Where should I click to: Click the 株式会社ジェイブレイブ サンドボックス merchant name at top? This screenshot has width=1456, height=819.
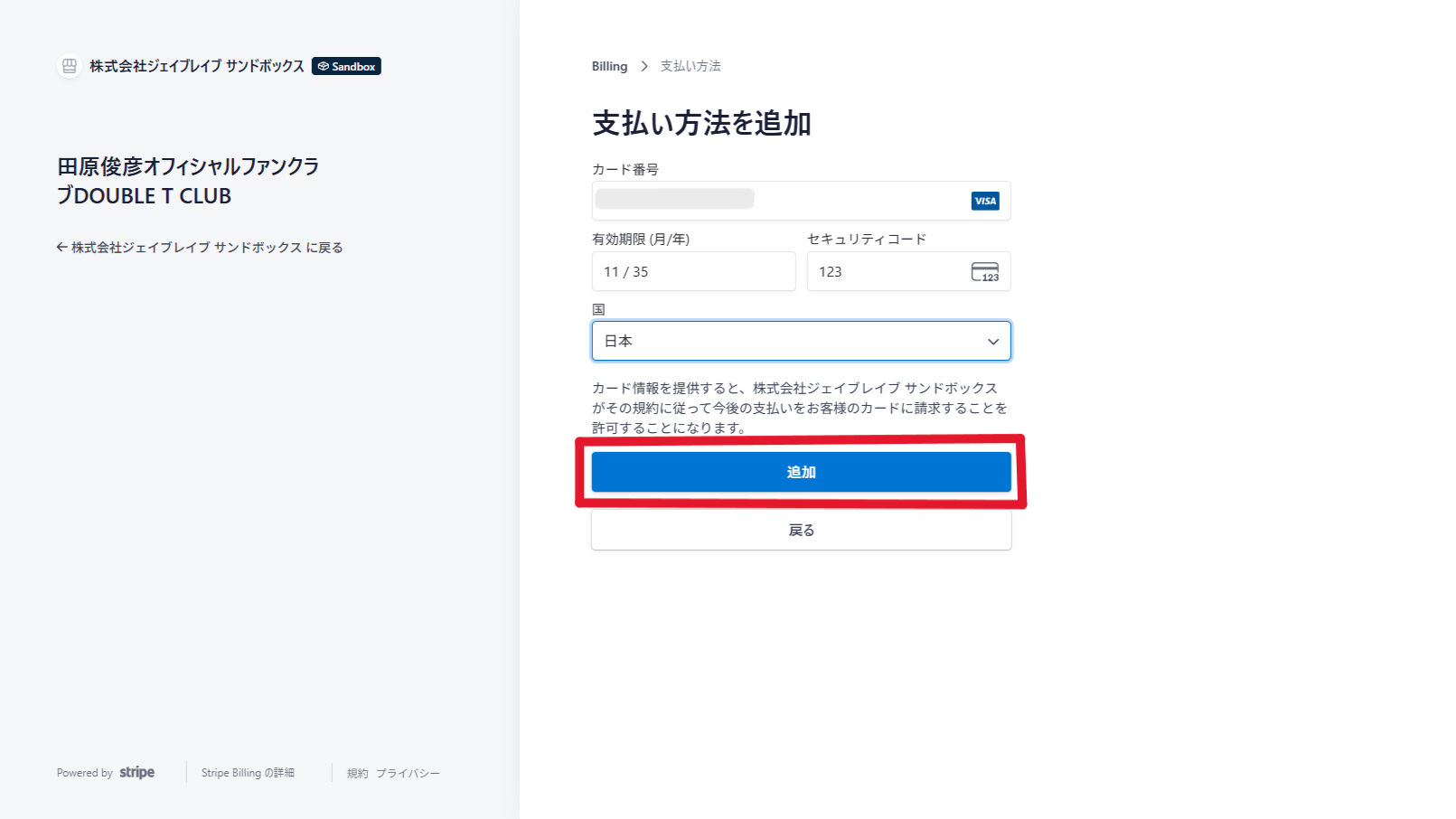click(196, 66)
